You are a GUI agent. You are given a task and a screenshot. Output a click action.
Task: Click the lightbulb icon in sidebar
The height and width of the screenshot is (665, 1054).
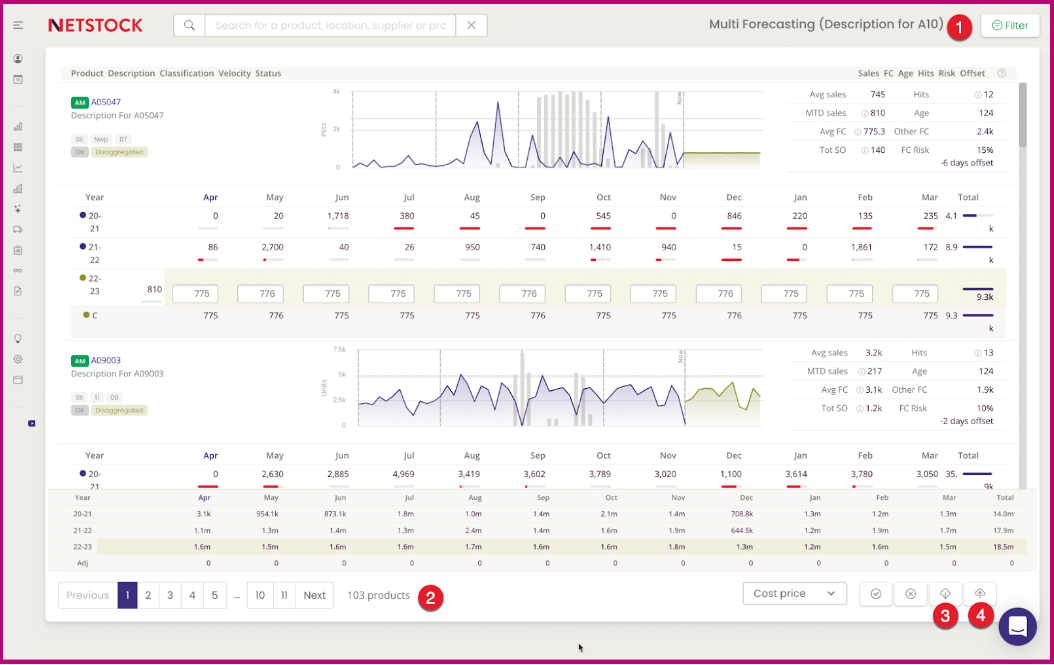(18, 338)
